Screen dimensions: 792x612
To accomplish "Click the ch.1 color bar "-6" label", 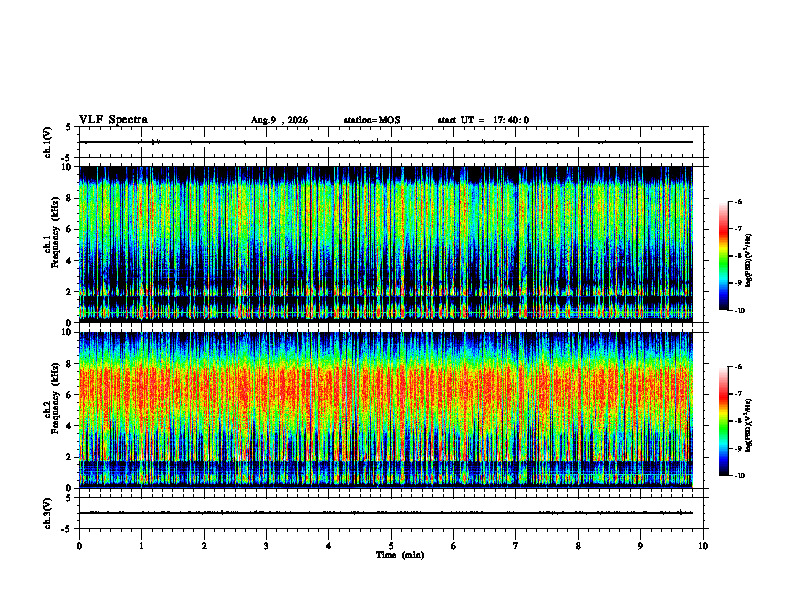I will tap(738, 202).
